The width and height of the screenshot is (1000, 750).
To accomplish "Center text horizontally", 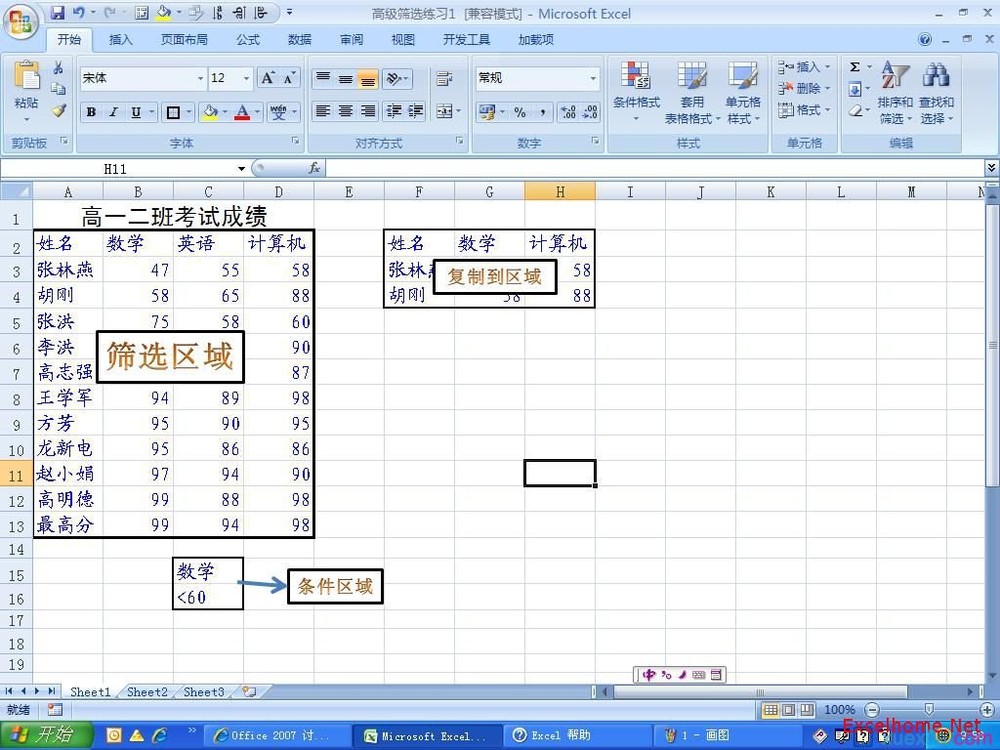I will [346, 111].
